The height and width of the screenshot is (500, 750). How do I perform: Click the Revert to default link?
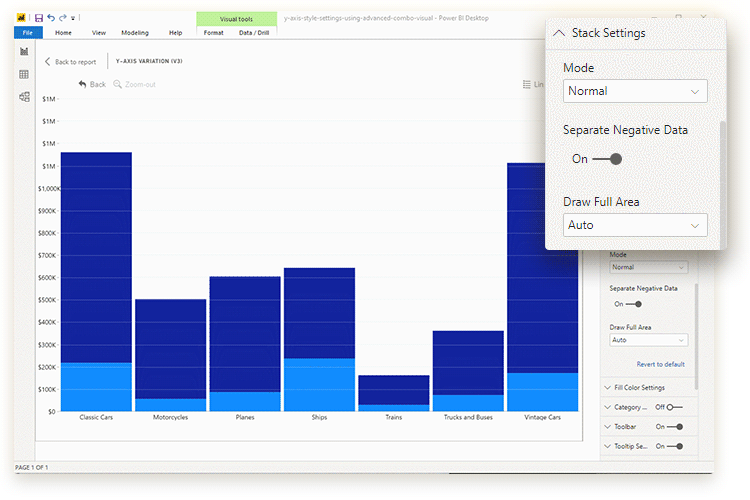click(x=661, y=364)
